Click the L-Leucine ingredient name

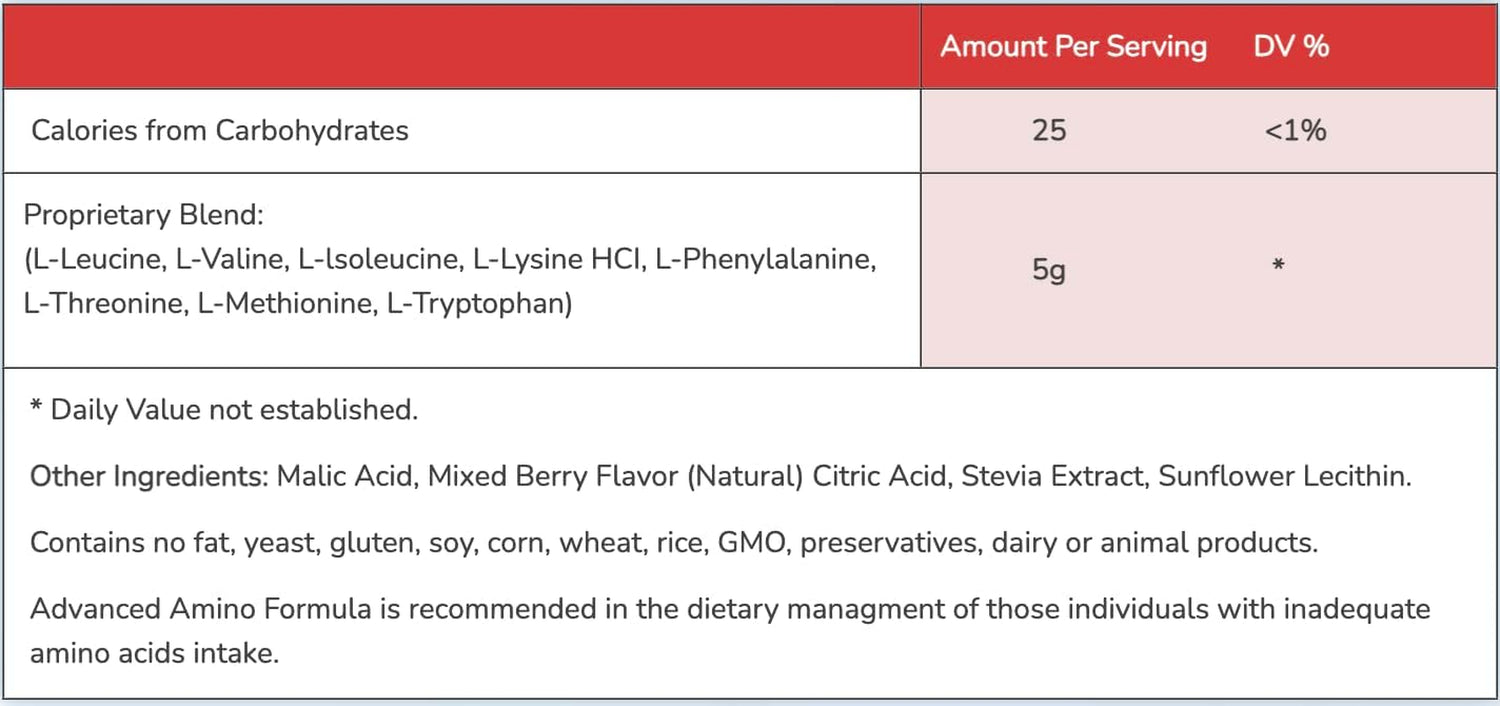96,260
